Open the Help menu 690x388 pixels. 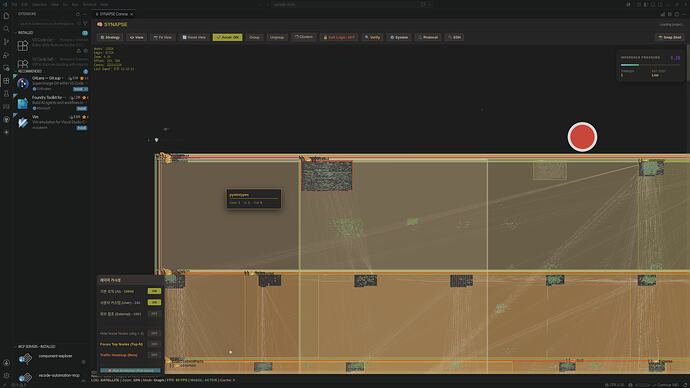click(x=104, y=4)
